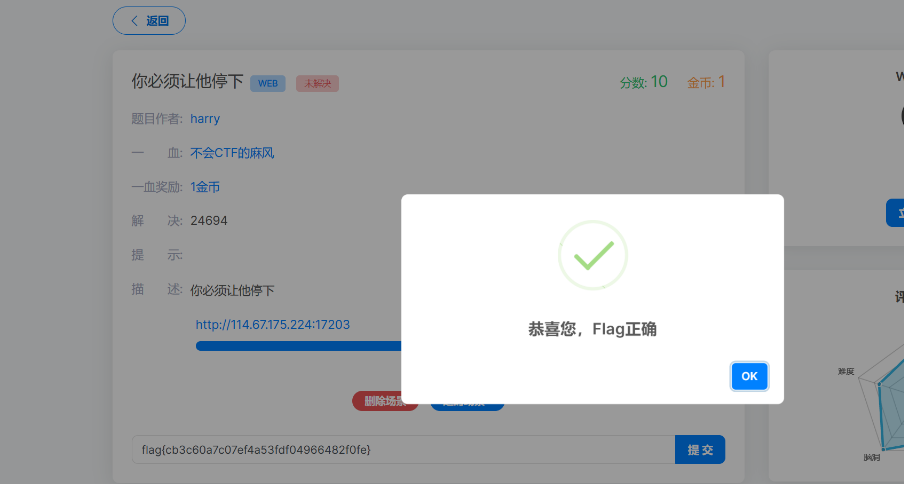
Task: Click the radar chart on the right
Action: [882, 403]
